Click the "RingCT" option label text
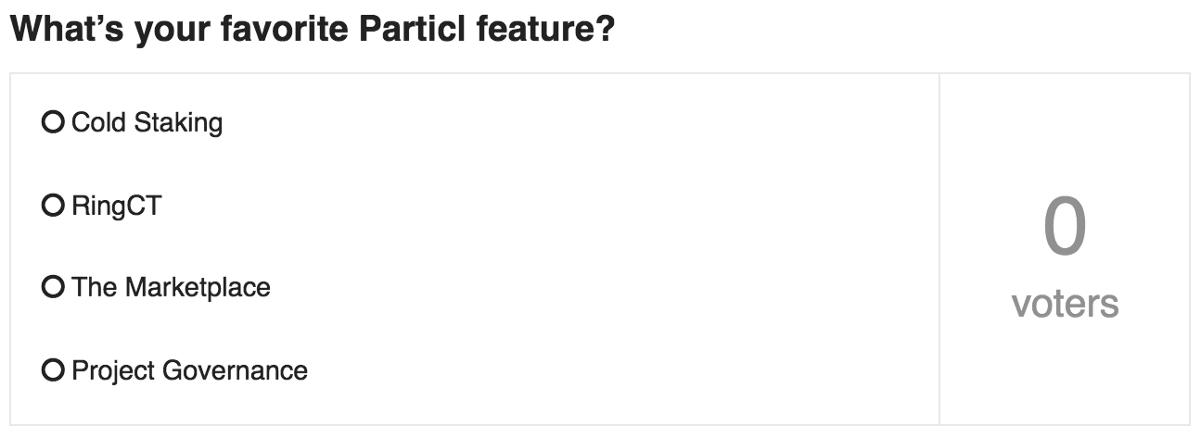 [116, 206]
